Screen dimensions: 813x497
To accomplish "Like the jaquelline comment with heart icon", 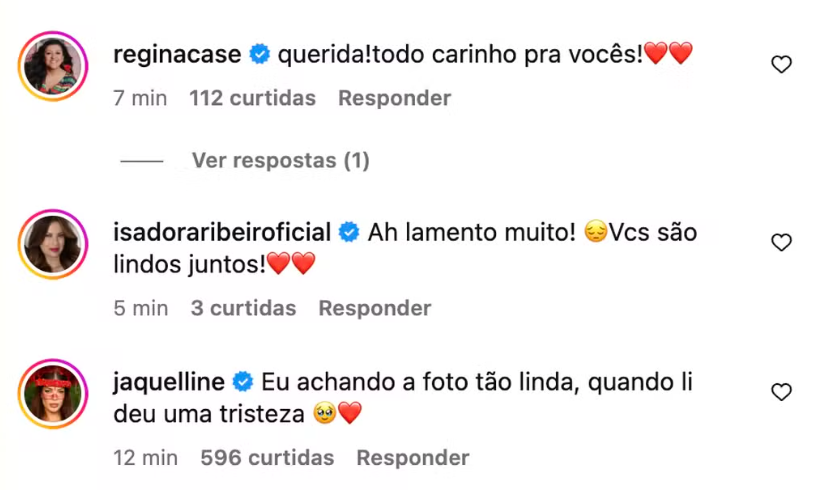I will click(782, 392).
